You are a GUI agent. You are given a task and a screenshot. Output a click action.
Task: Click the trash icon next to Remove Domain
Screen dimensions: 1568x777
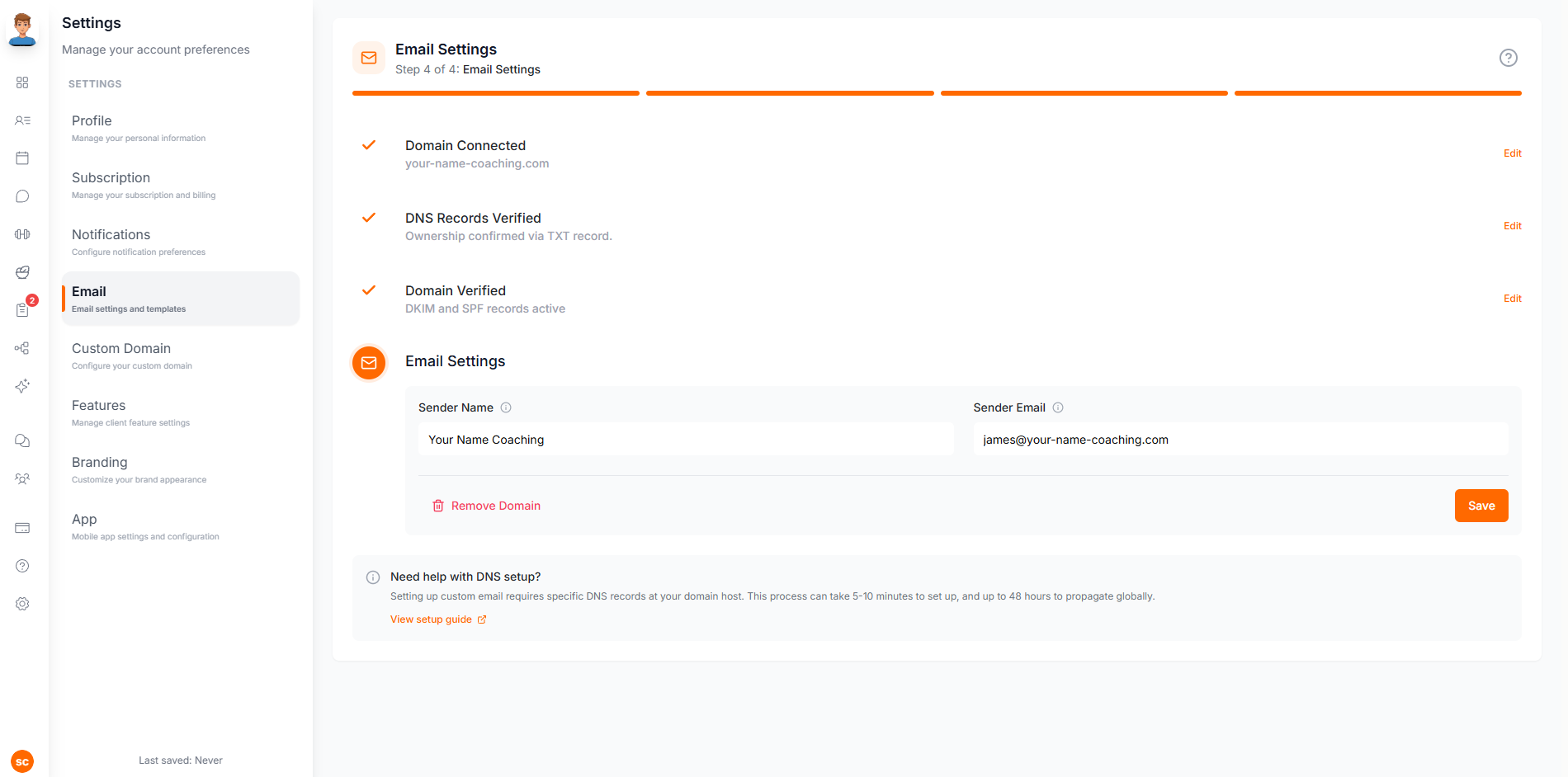438,505
